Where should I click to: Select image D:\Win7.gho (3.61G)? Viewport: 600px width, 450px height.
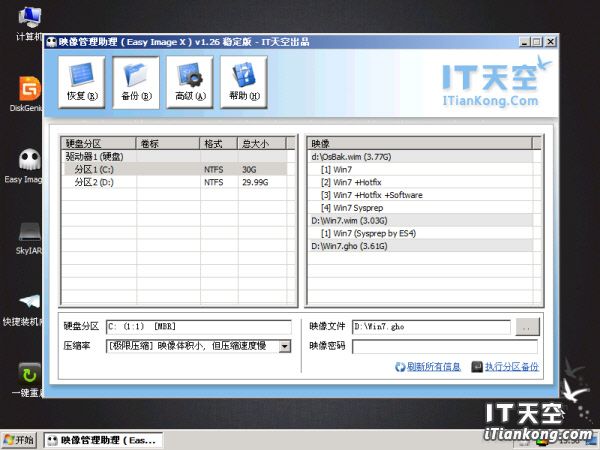tap(420, 246)
